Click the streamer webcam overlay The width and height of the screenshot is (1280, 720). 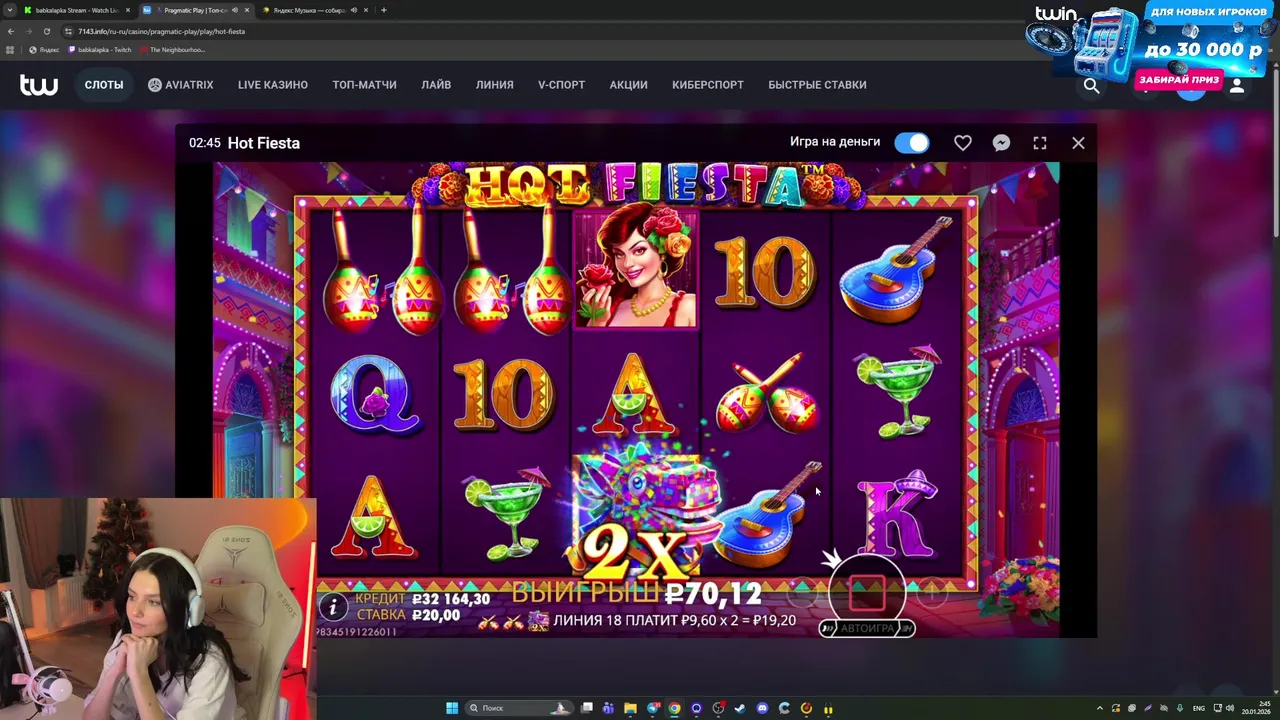(x=158, y=608)
